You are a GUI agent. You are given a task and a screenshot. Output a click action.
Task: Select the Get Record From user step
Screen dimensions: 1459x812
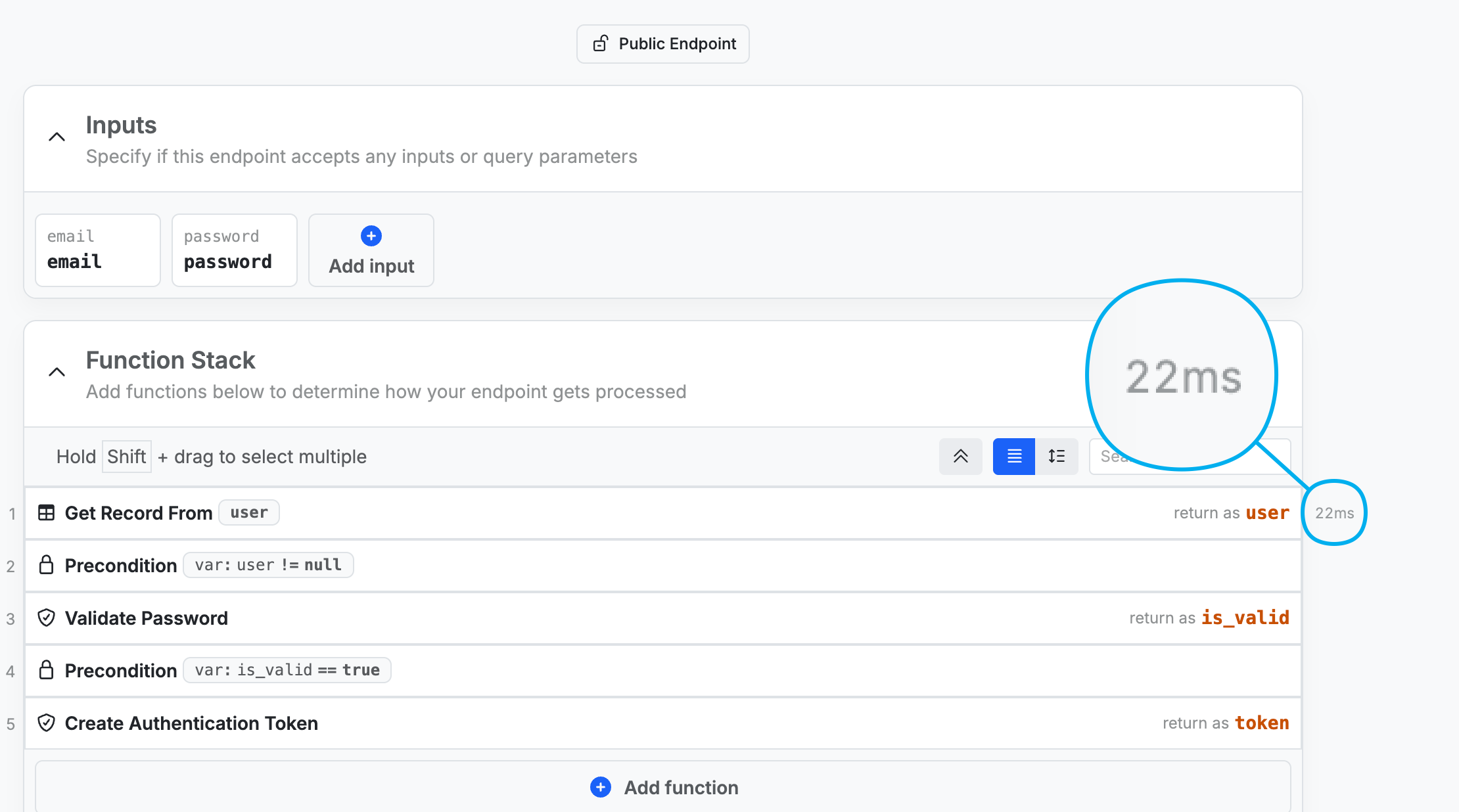[663, 513]
